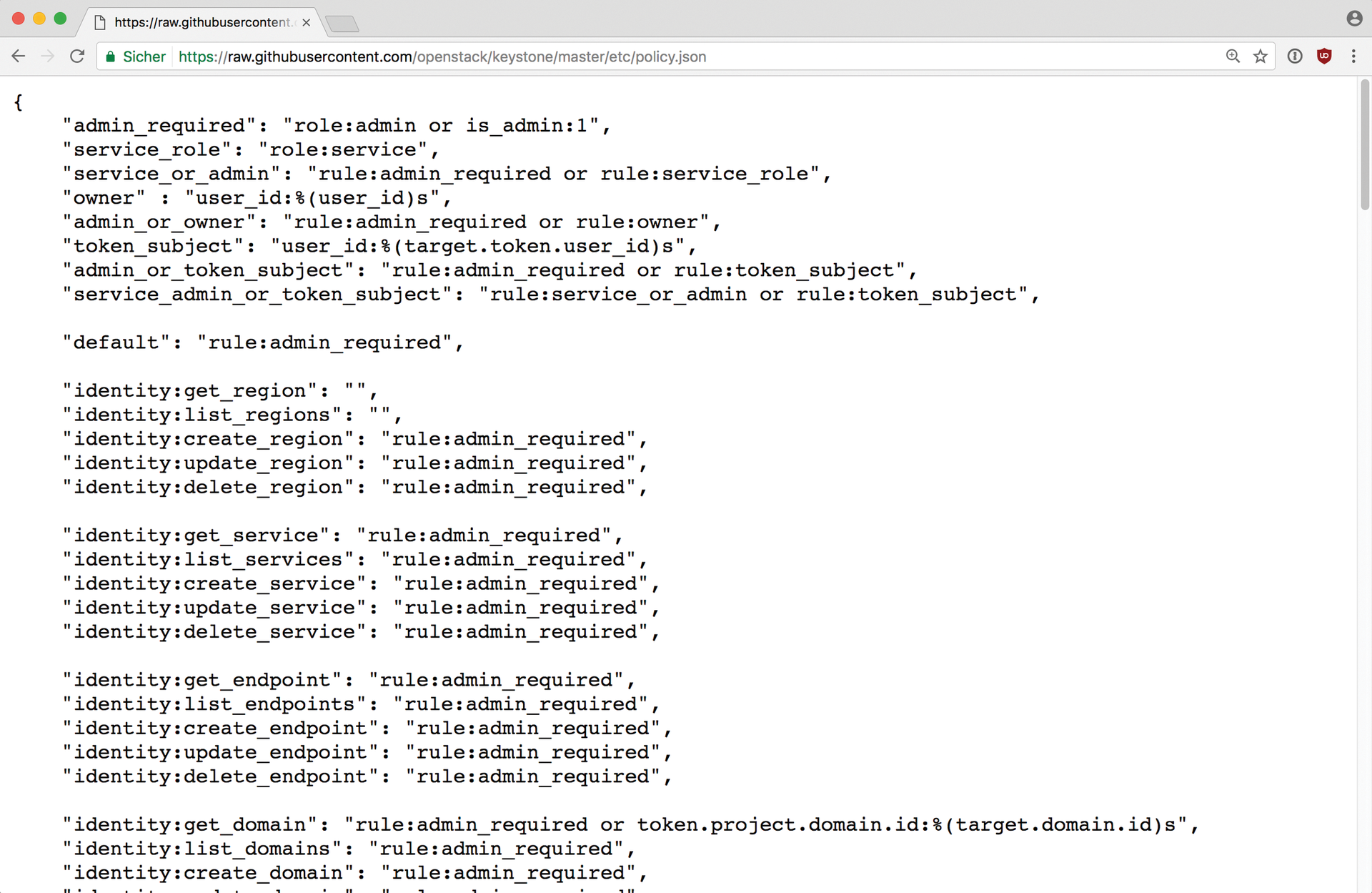Click the "admin_required" key text
Image resolution: width=1372 pixels, height=893 pixels.
(x=159, y=126)
